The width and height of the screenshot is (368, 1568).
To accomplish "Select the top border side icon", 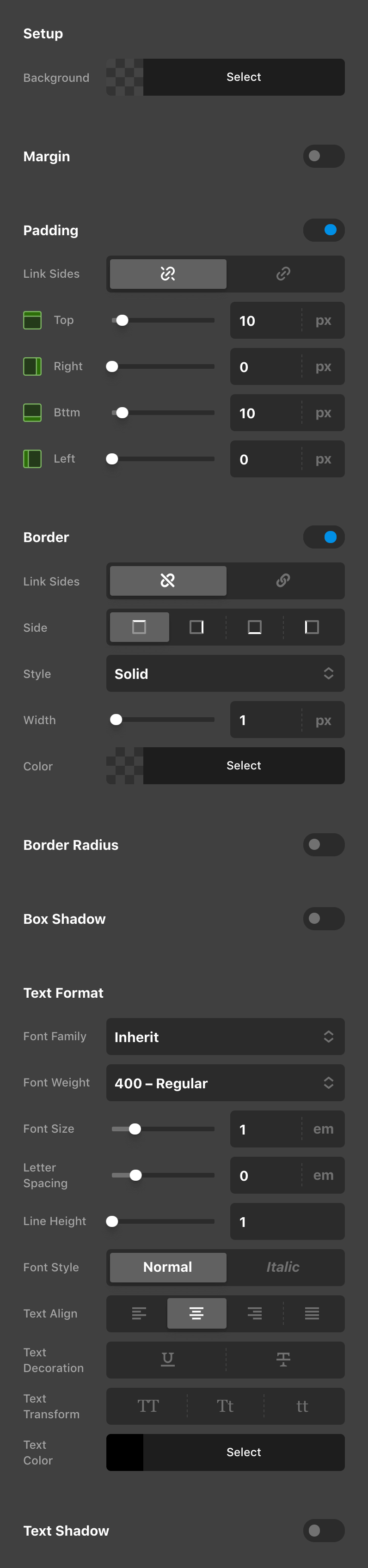I will (139, 627).
